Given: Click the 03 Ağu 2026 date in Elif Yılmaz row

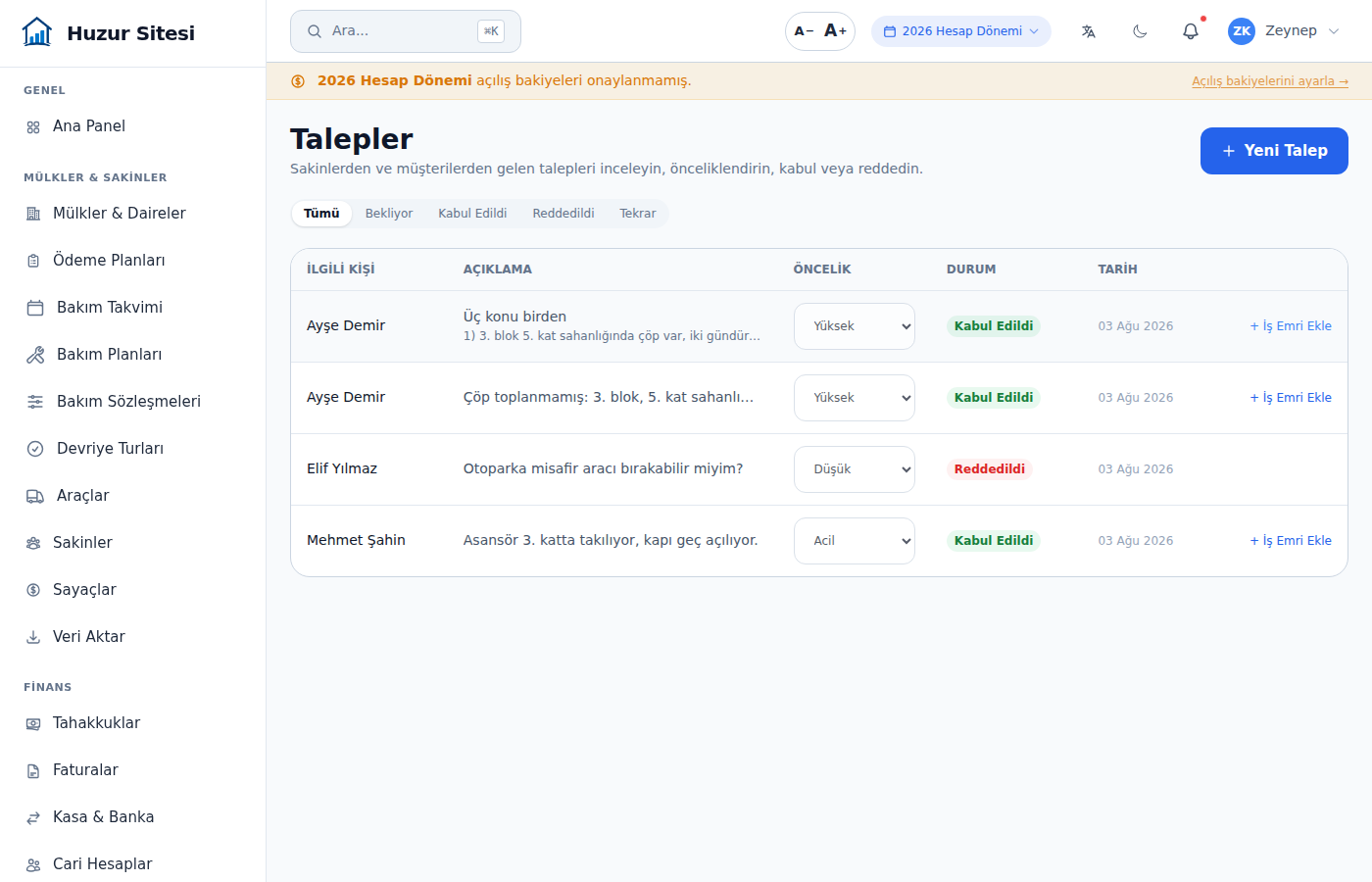Looking at the screenshot, I should pos(1136,469).
